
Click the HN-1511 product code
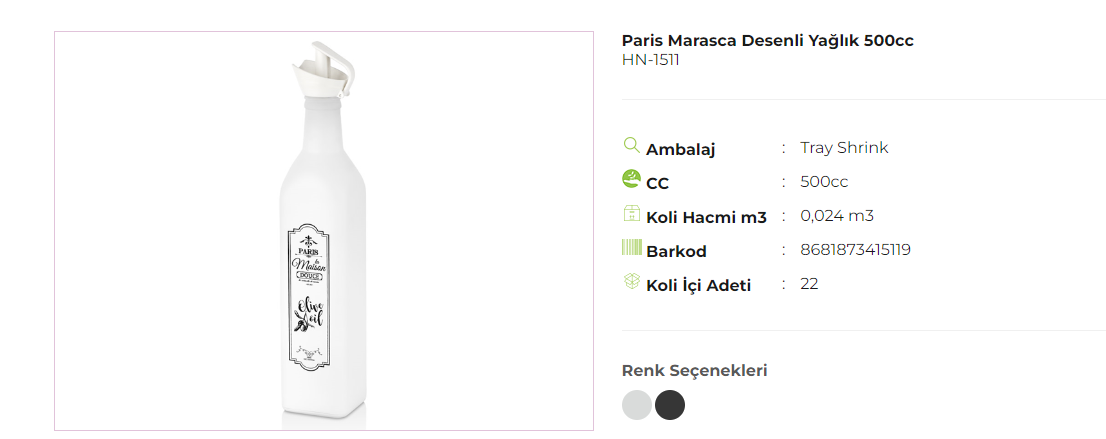pos(651,60)
